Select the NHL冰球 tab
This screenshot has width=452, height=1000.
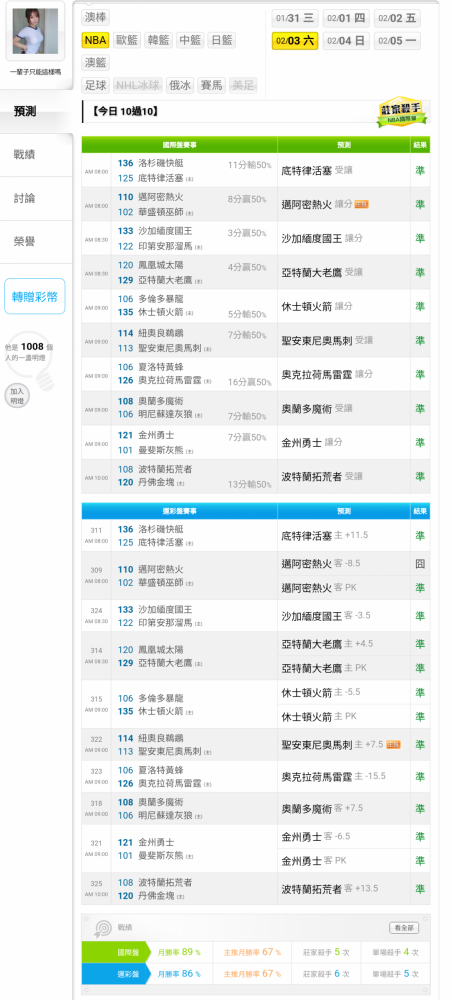click(137, 85)
